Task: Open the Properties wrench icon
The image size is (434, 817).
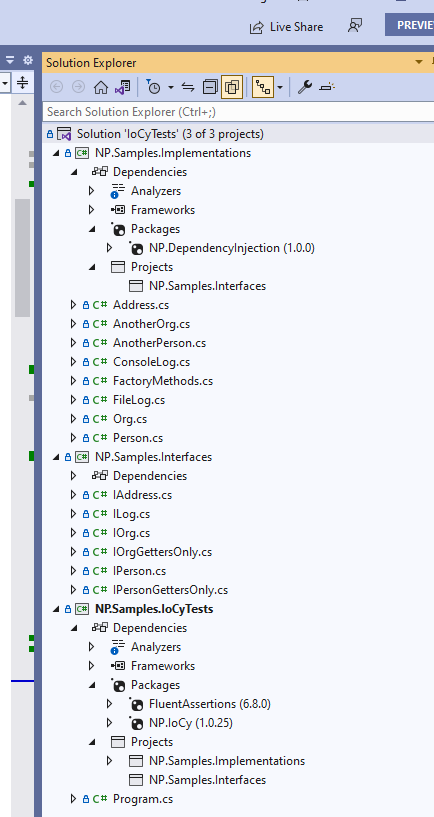Action: click(305, 87)
